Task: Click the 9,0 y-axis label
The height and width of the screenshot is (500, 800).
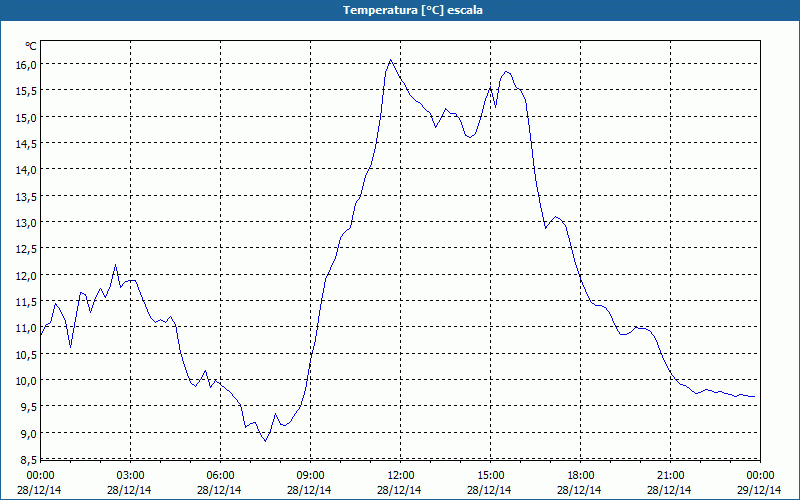Action: click(29, 434)
